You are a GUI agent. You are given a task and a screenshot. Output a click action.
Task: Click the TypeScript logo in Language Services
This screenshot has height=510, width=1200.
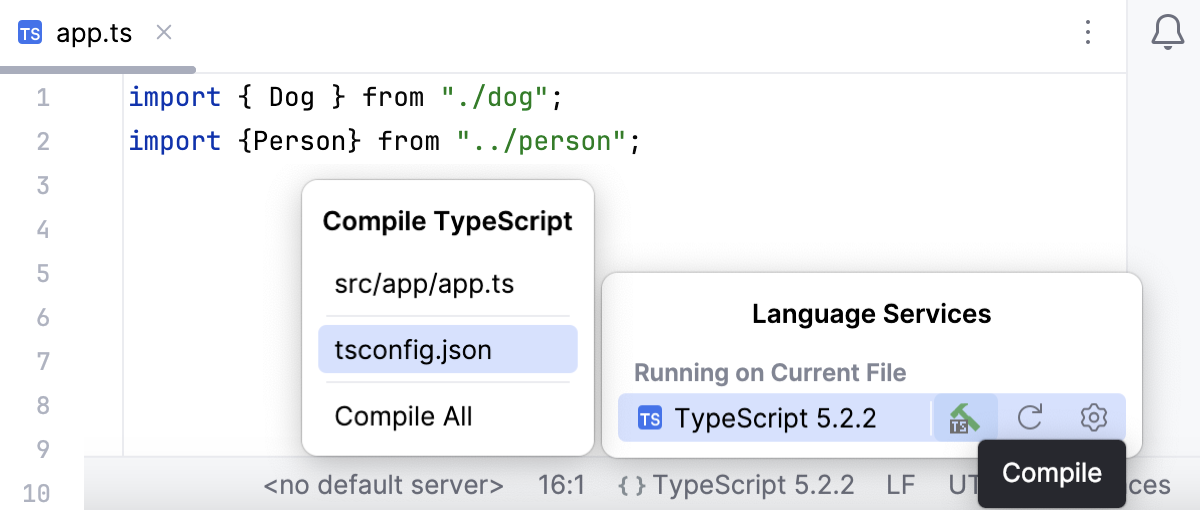pos(650,418)
